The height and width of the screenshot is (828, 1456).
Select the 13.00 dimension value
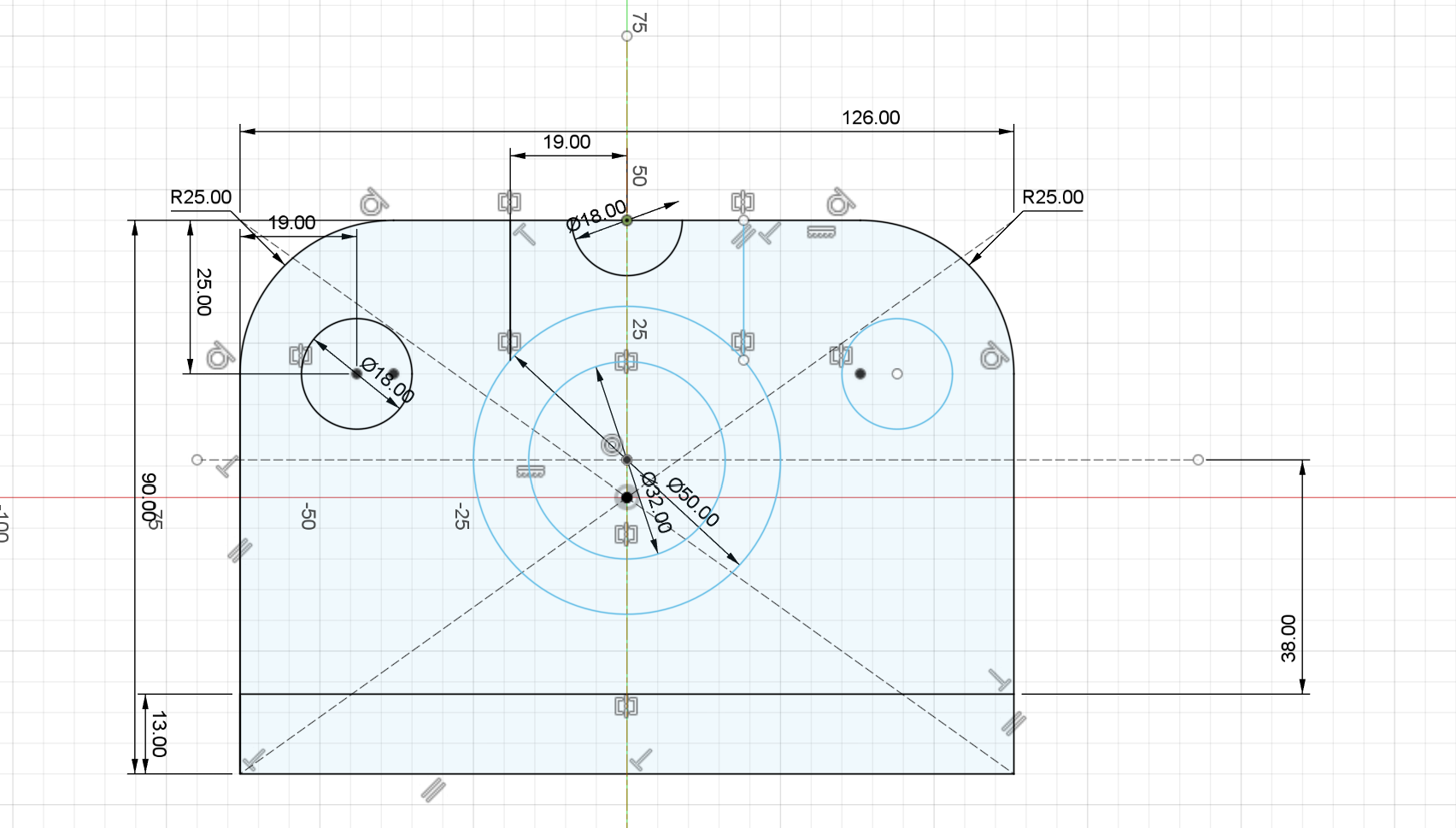pyautogui.click(x=159, y=734)
